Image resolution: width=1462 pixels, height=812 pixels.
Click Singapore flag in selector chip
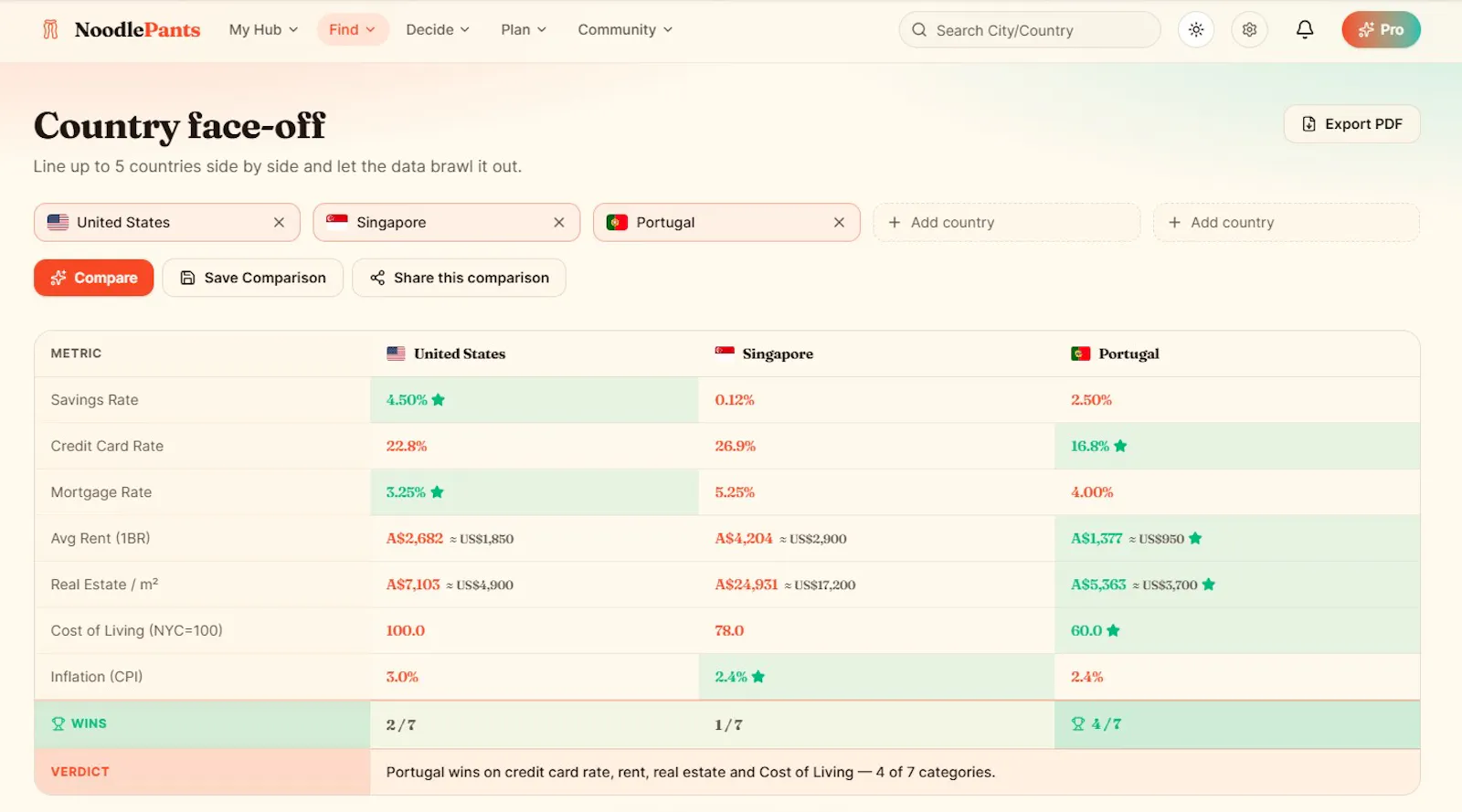(x=337, y=220)
